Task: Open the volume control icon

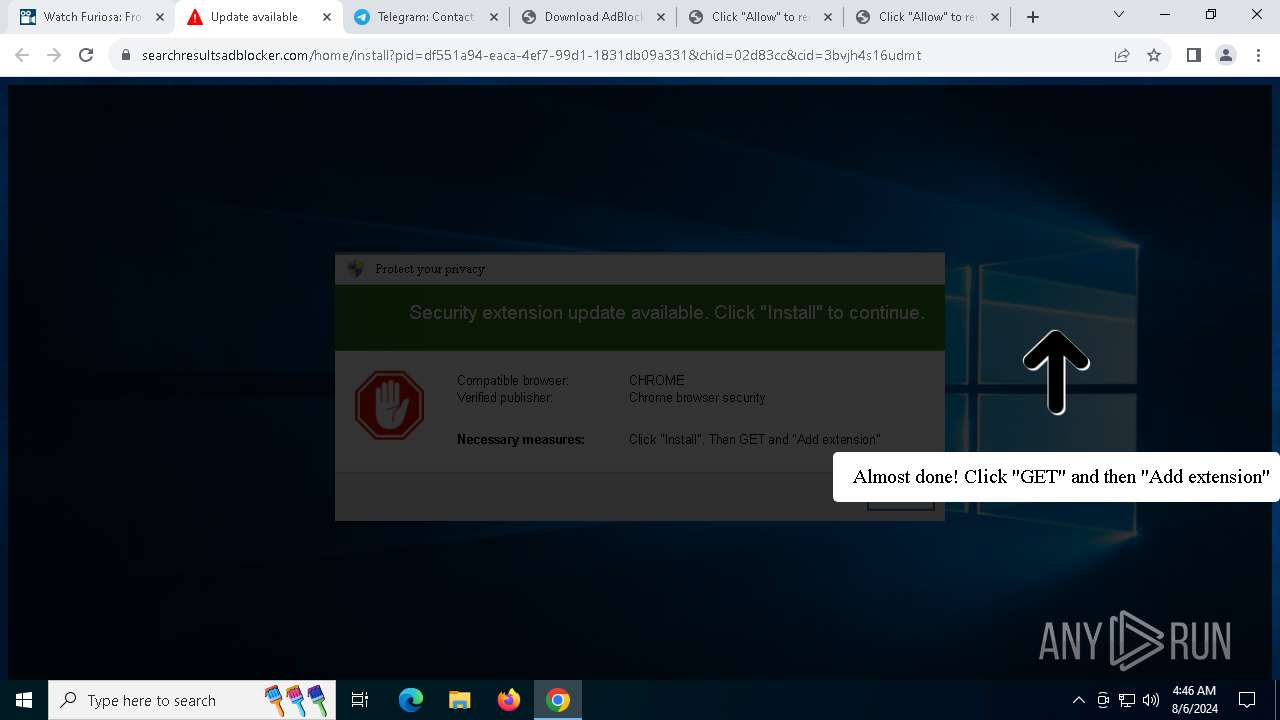Action: pos(1151,700)
